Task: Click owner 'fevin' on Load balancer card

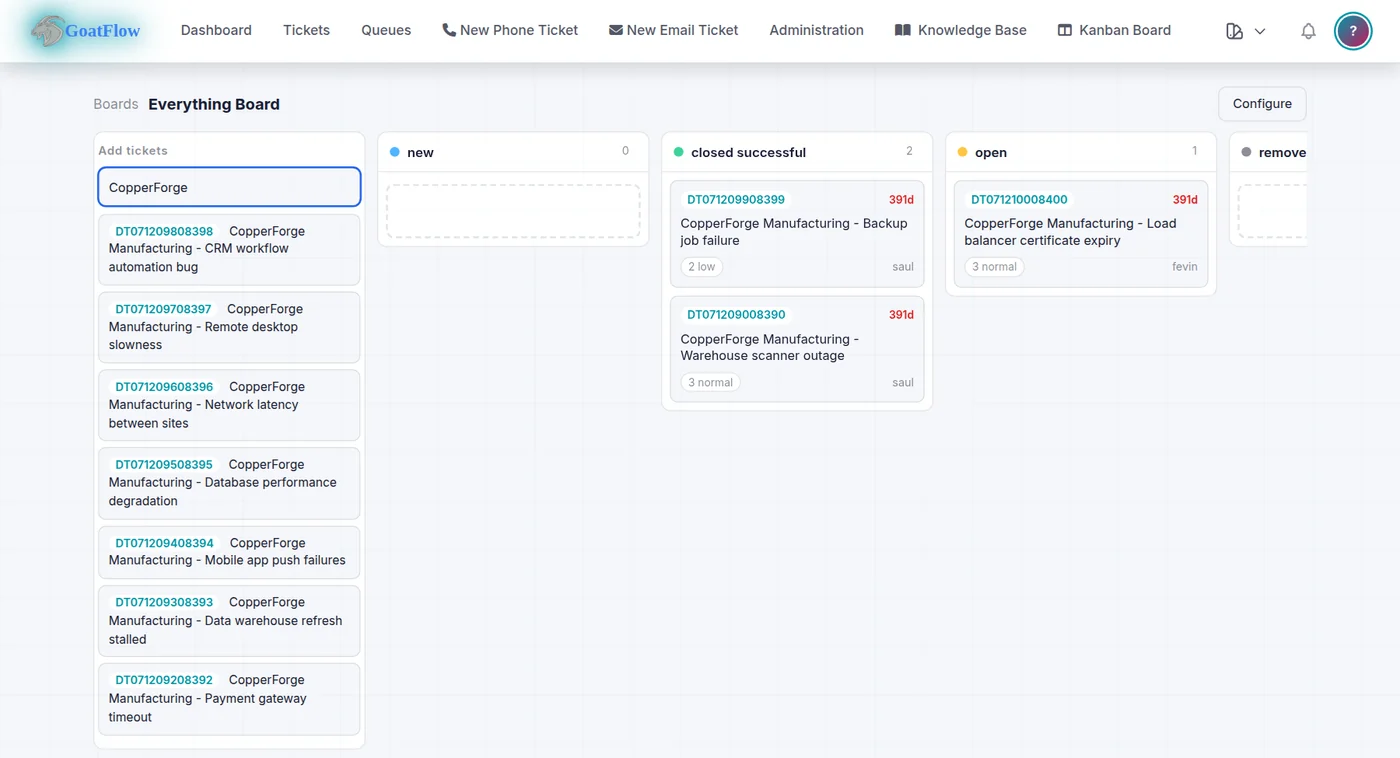Action: (x=1185, y=267)
